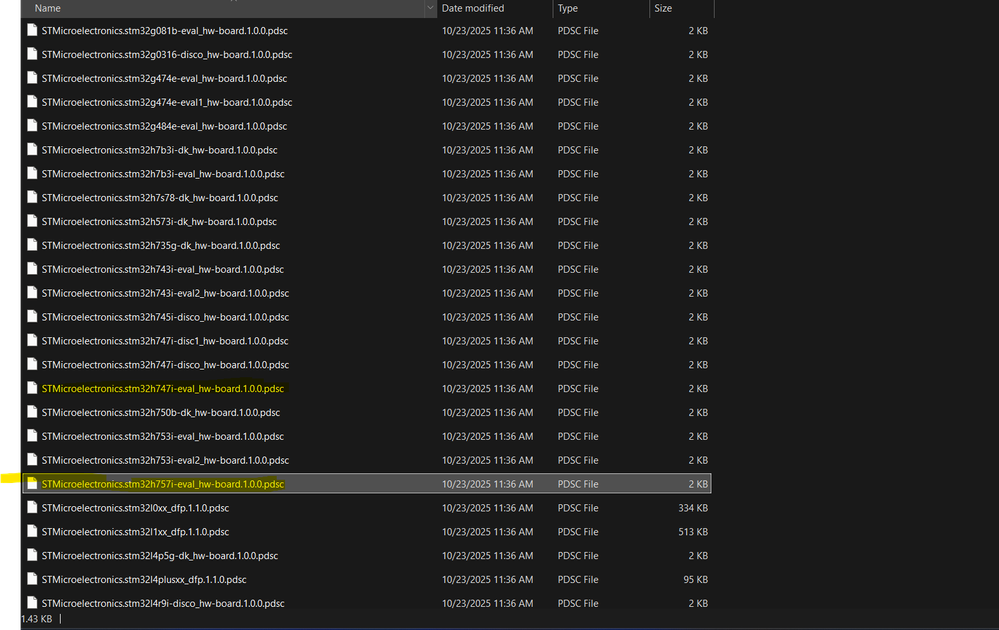Click file icon of stm32h753i-eval_hw-board pdsc

pos(32,436)
